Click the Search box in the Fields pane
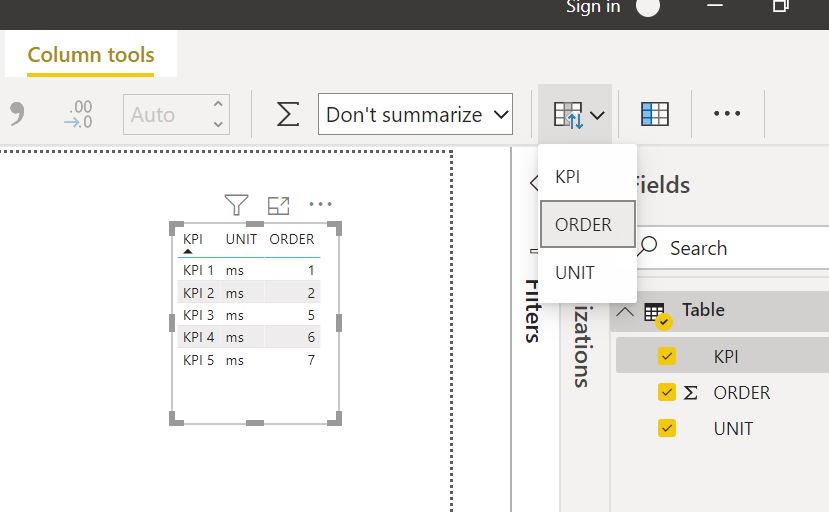The image size is (829, 512). (x=733, y=248)
